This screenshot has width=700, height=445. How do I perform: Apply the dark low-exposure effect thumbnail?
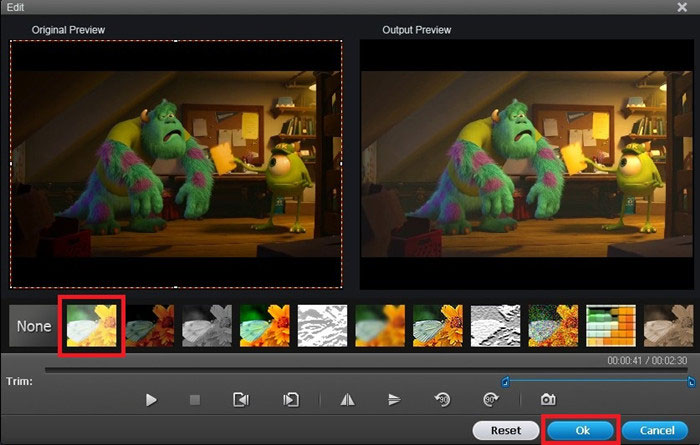coord(150,326)
